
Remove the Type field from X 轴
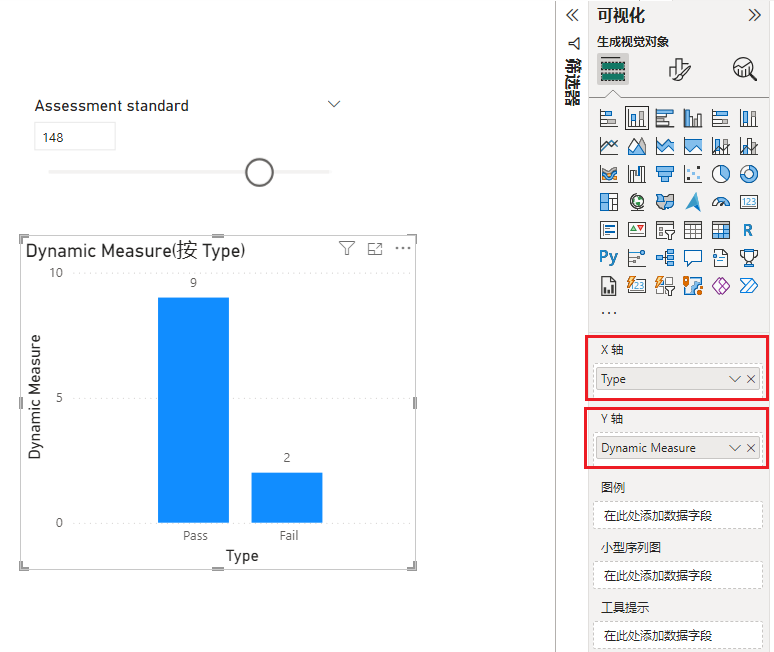[751, 379]
